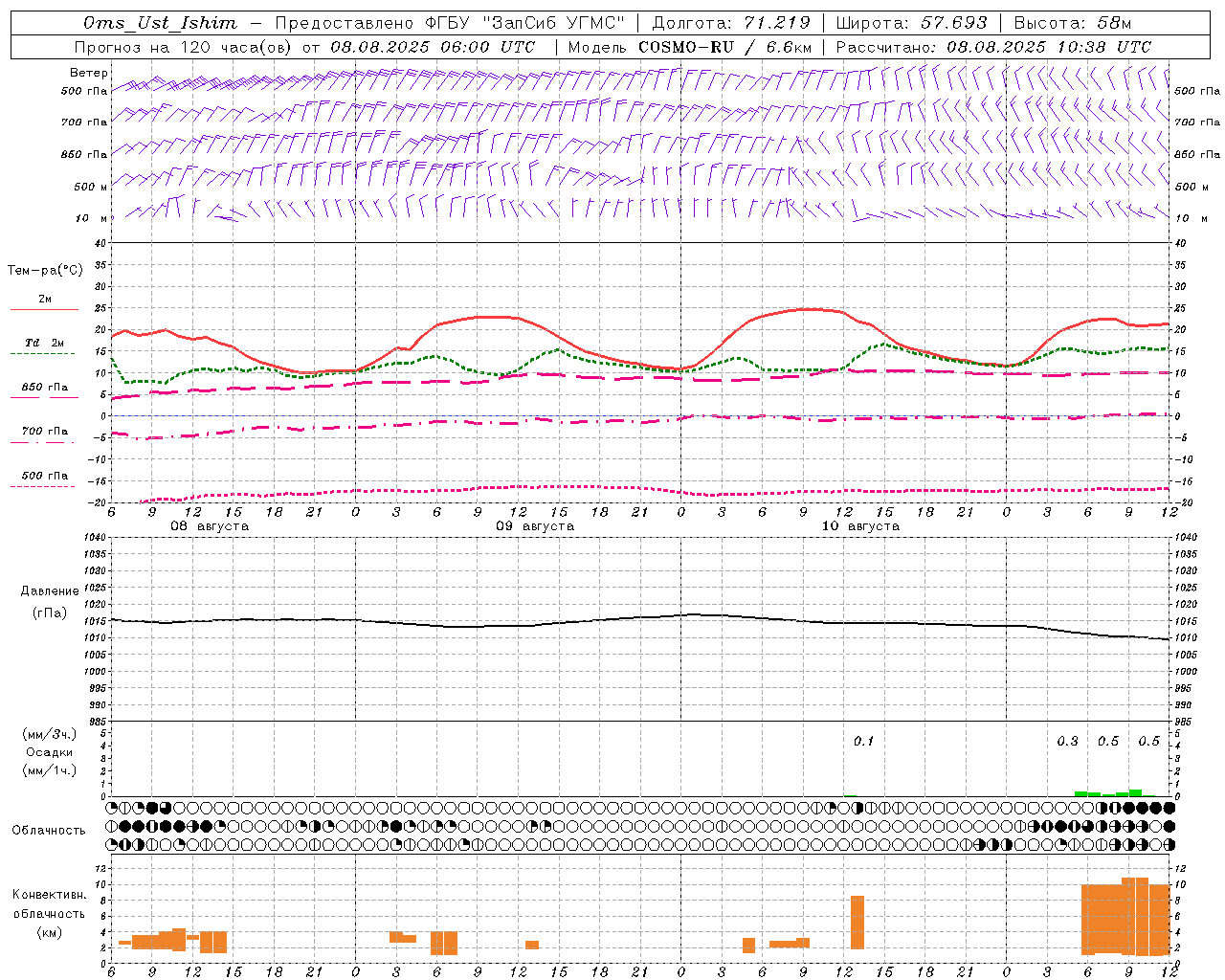
Task: Click the Широта: 57.693 value
Action: coord(912,23)
